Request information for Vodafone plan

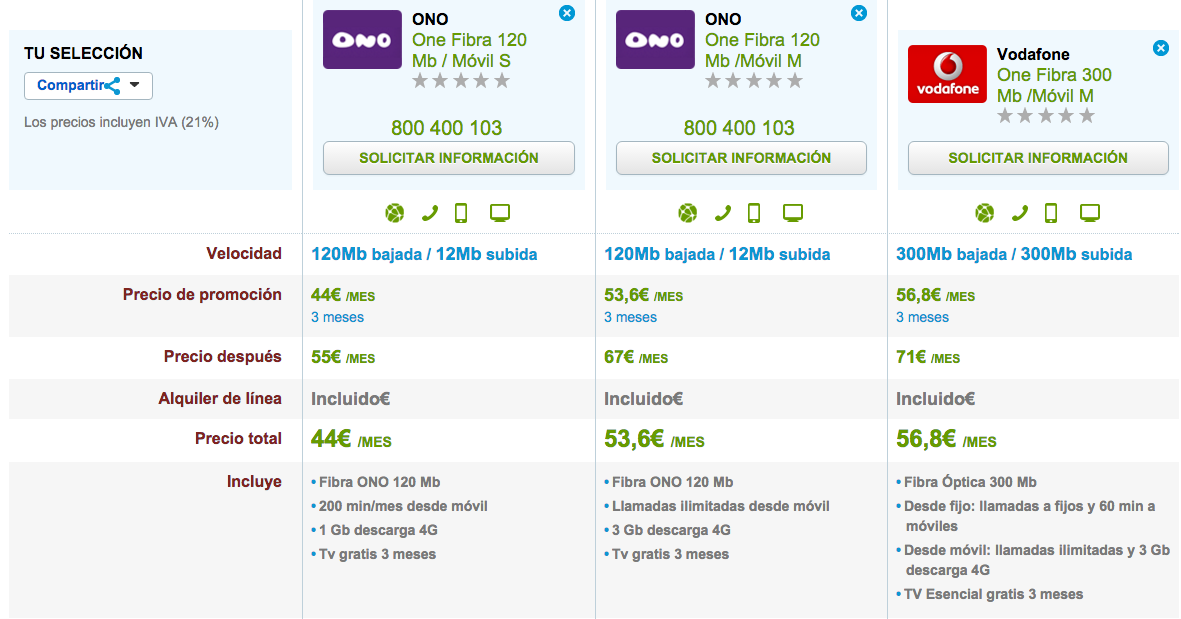(1038, 158)
